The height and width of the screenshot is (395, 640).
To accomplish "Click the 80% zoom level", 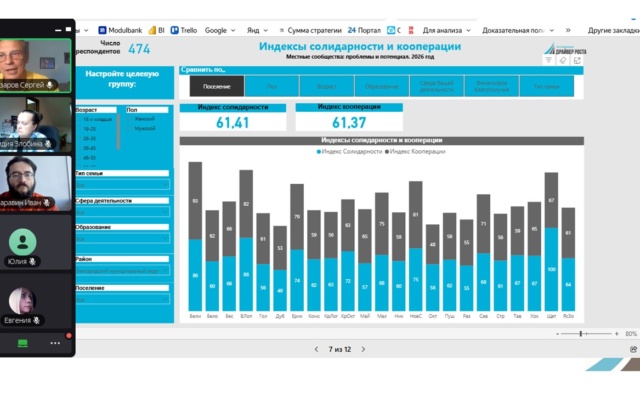I will click(631, 334).
